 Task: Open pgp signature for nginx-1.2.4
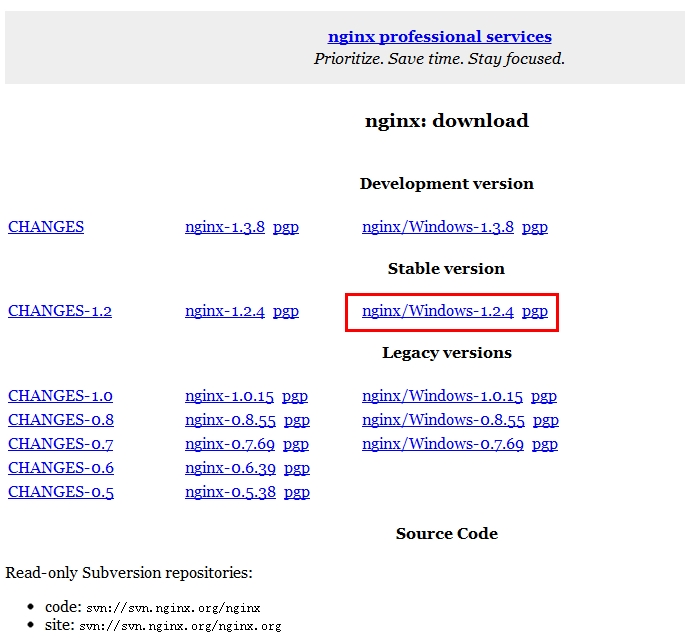(286, 312)
